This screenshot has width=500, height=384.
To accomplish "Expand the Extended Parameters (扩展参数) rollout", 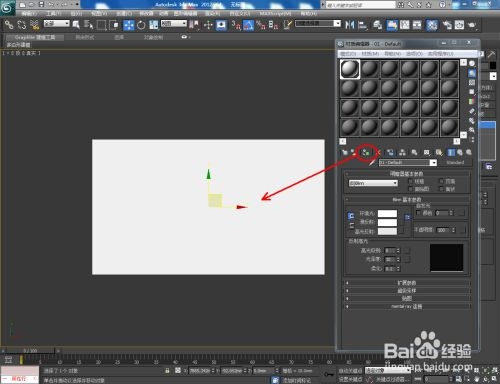I will (407, 283).
